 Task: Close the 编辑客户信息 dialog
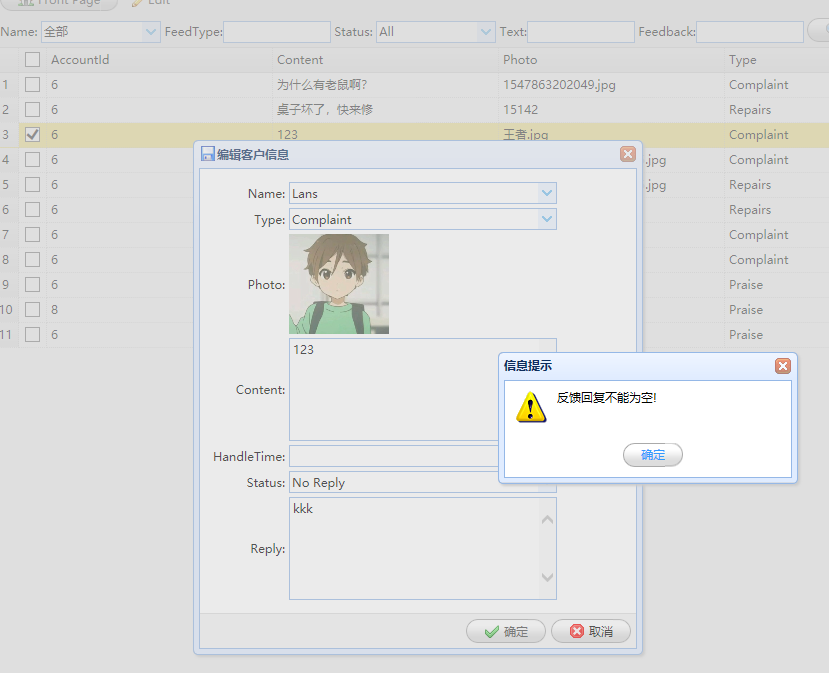[x=628, y=154]
